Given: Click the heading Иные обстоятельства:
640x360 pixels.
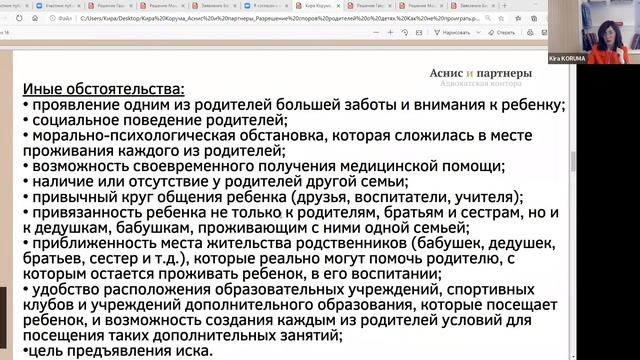Looking at the screenshot, I should point(104,89).
